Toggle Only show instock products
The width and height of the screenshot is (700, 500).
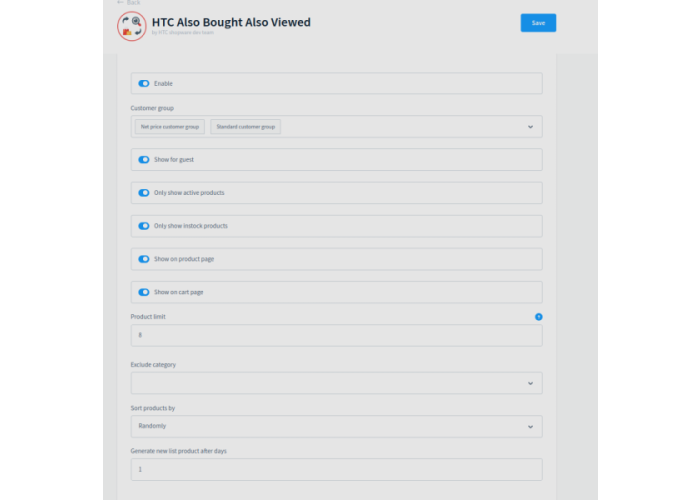pyautogui.click(x=144, y=226)
